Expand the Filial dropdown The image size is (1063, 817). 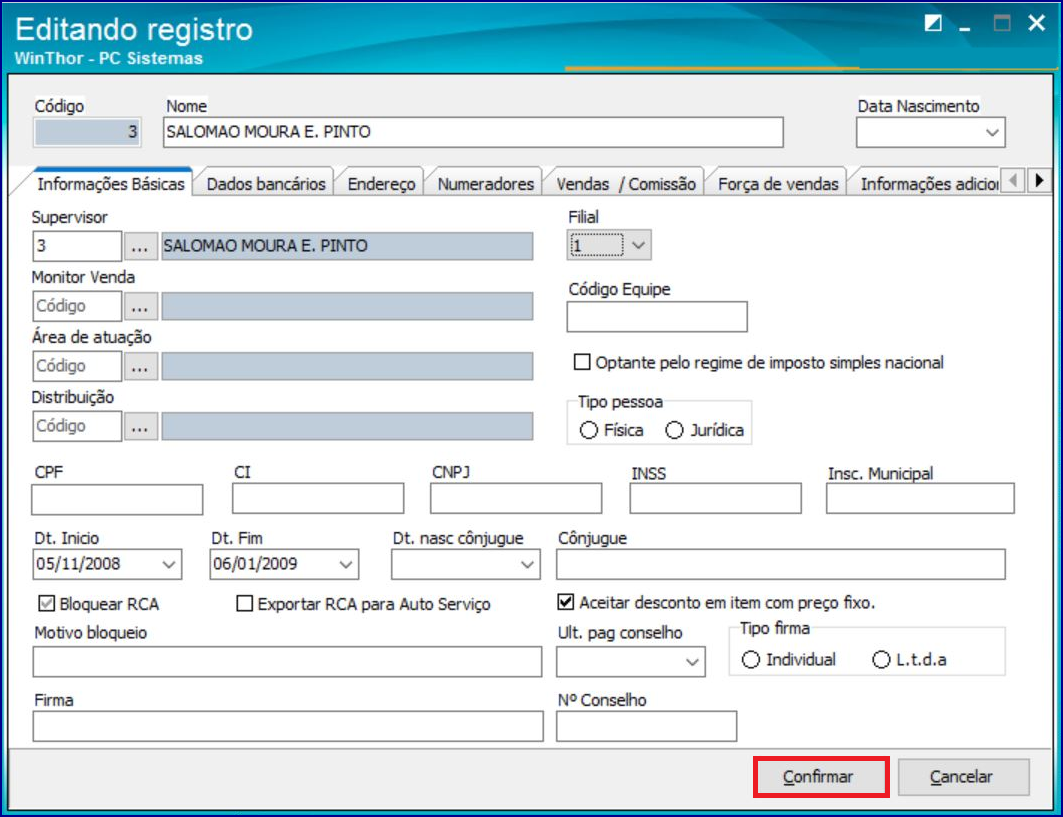[x=639, y=245]
